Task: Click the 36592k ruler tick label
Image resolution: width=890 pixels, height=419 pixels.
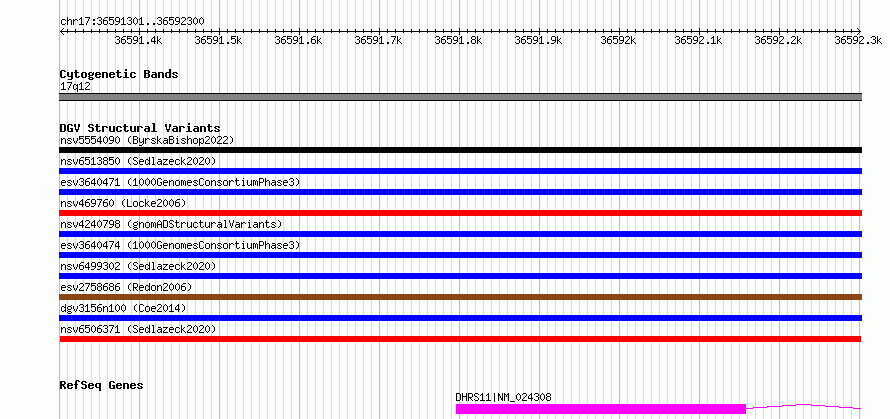Action: pyautogui.click(x=618, y=40)
